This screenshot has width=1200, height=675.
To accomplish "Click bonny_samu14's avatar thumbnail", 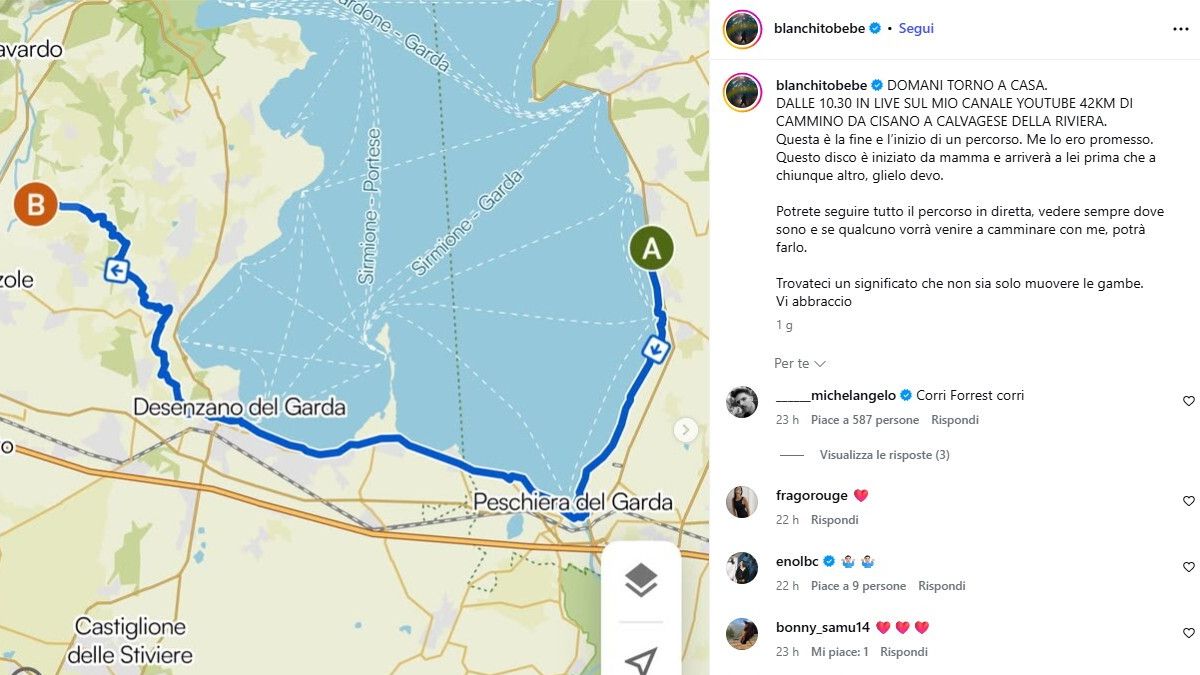I will coord(742,634).
